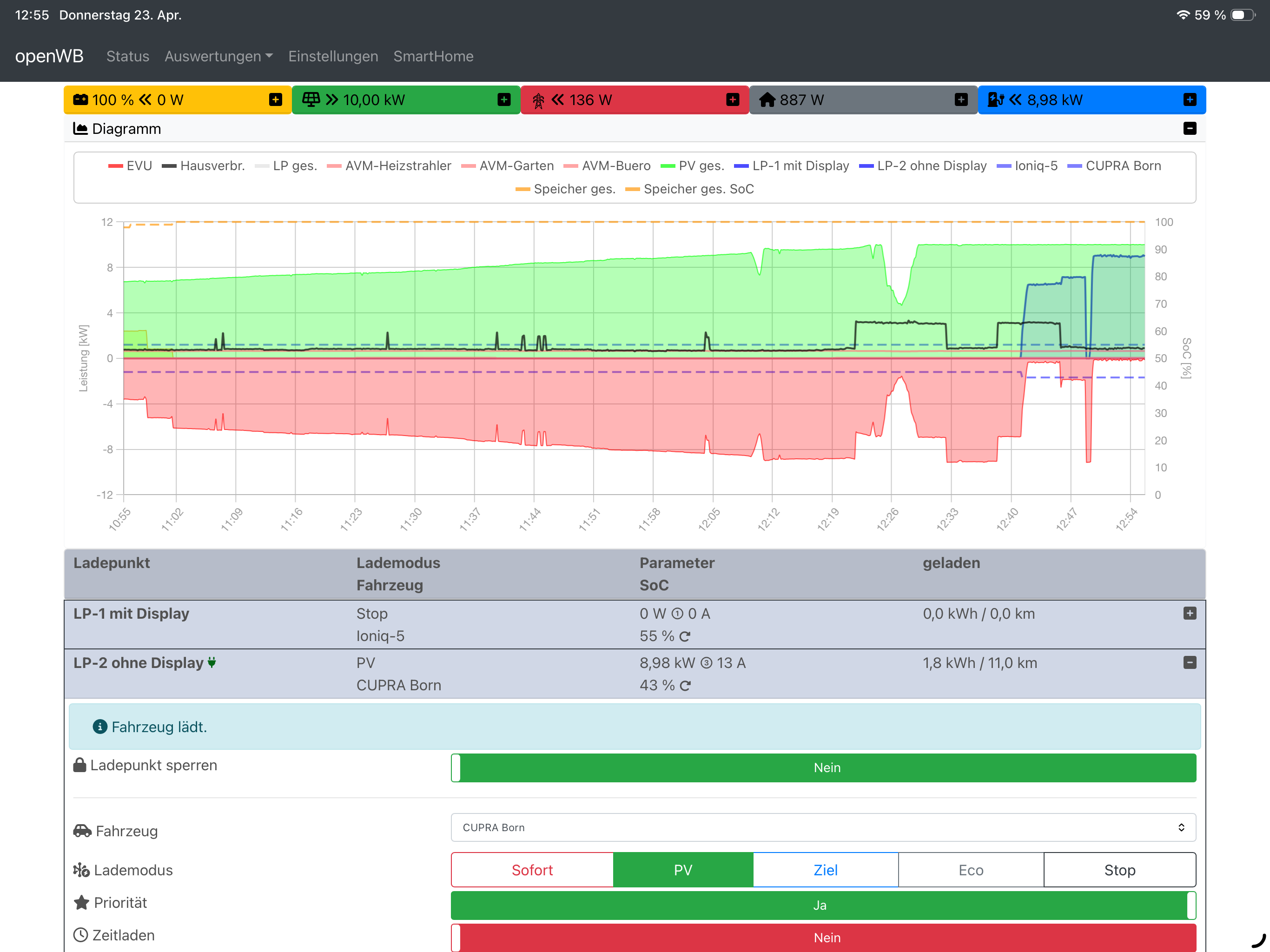Expand the grid 136 W card
Screen dimensions: 1270x952
[732, 100]
